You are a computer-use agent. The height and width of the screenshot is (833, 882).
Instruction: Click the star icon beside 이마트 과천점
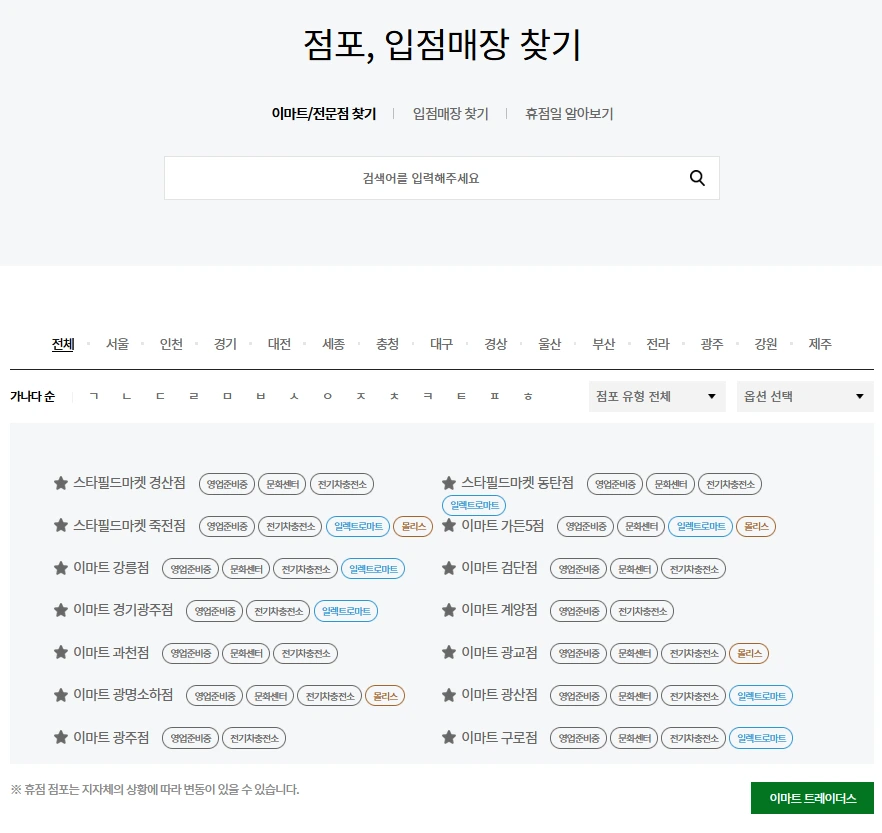tap(59, 653)
